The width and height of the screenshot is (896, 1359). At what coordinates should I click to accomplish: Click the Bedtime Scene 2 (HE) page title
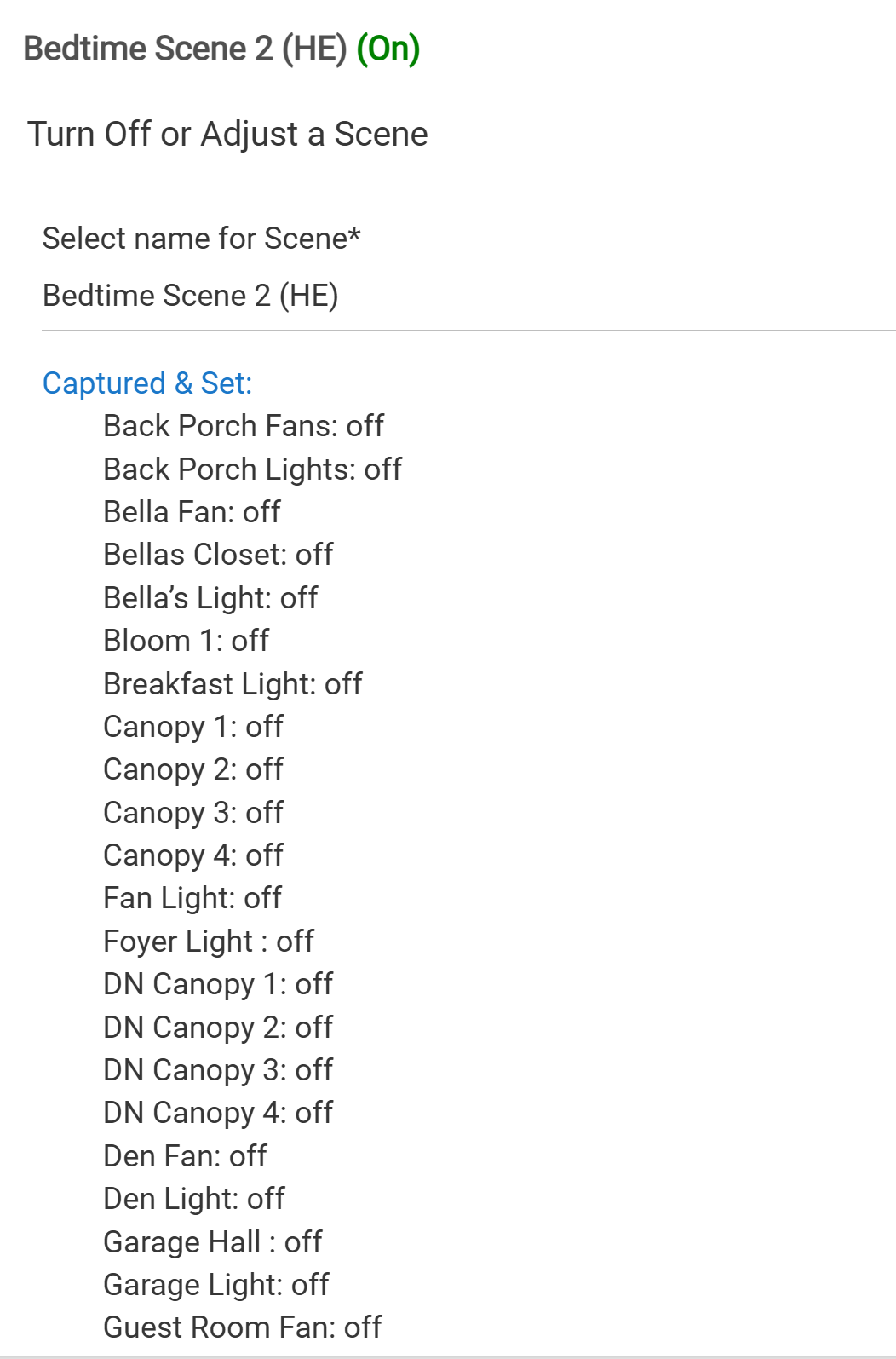[x=185, y=49]
